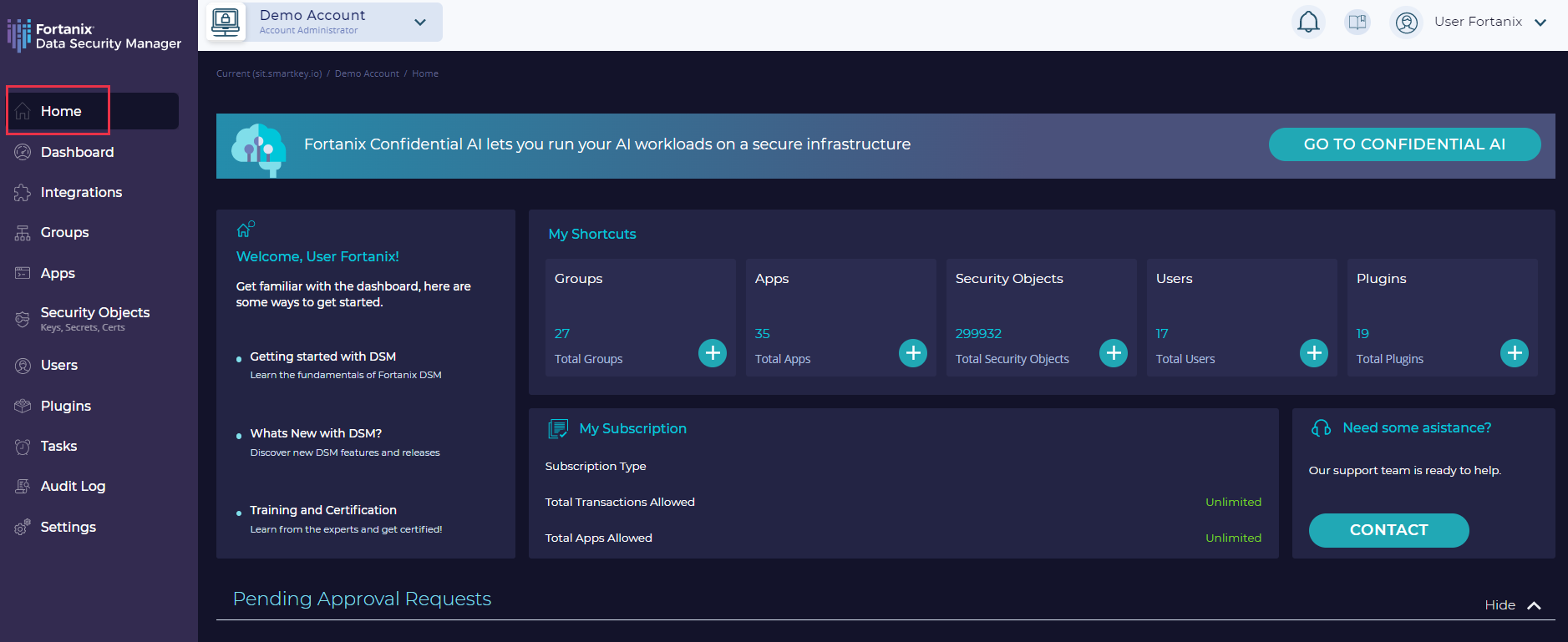Navigate to Audit Log in sidebar
The width and height of the screenshot is (1568, 642).
click(x=73, y=486)
